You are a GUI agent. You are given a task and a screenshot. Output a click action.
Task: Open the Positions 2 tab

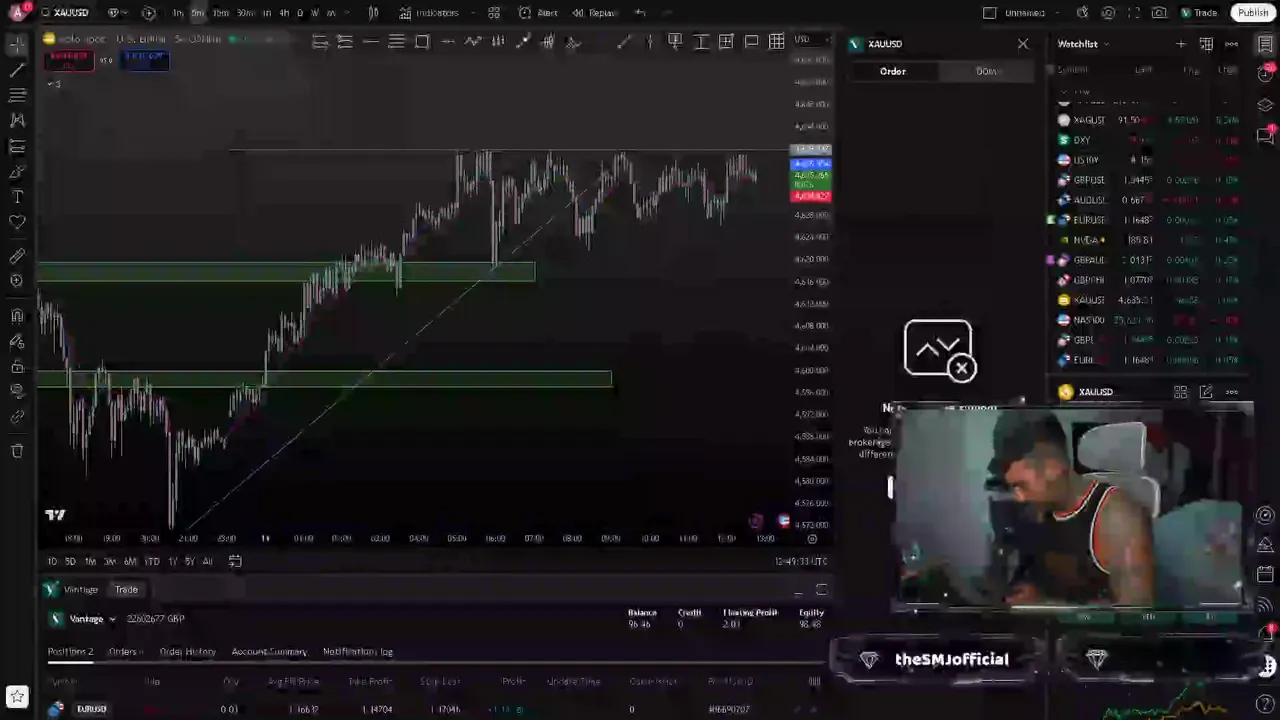pyautogui.click(x=70, y=652)
